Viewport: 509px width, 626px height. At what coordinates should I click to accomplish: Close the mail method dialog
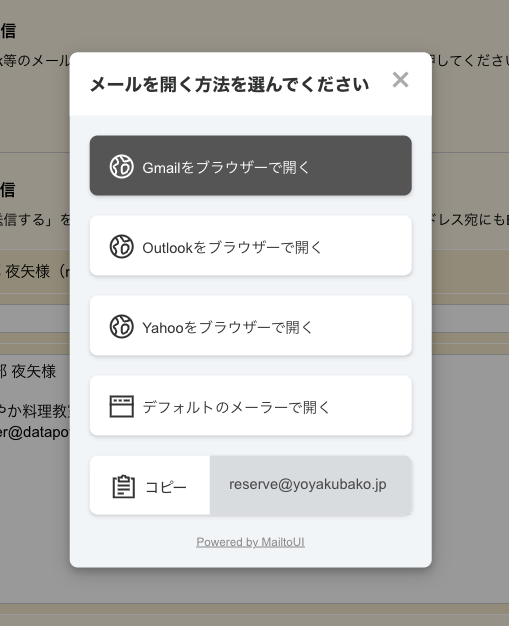pos(400,80)
